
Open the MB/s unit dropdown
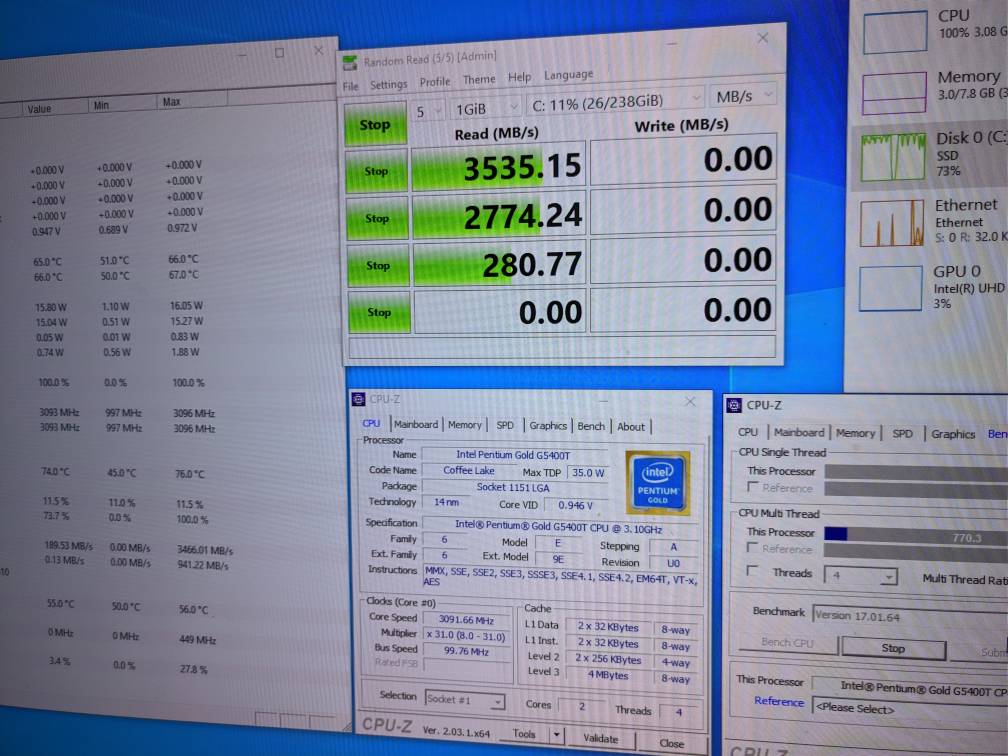pos(744,96)
